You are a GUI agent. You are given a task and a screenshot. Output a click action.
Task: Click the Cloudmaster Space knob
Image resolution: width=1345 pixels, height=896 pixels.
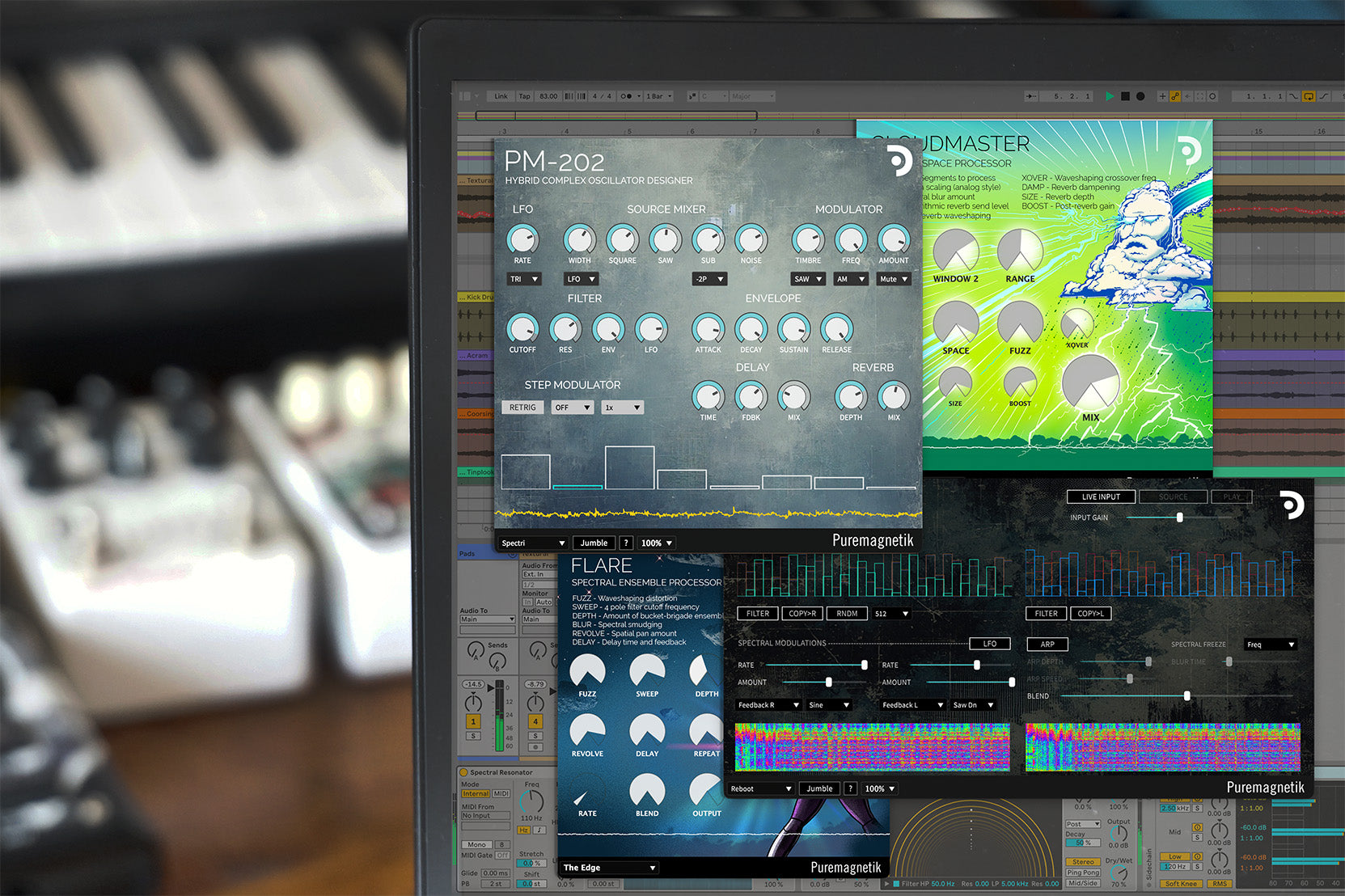(x=956, y=323)
